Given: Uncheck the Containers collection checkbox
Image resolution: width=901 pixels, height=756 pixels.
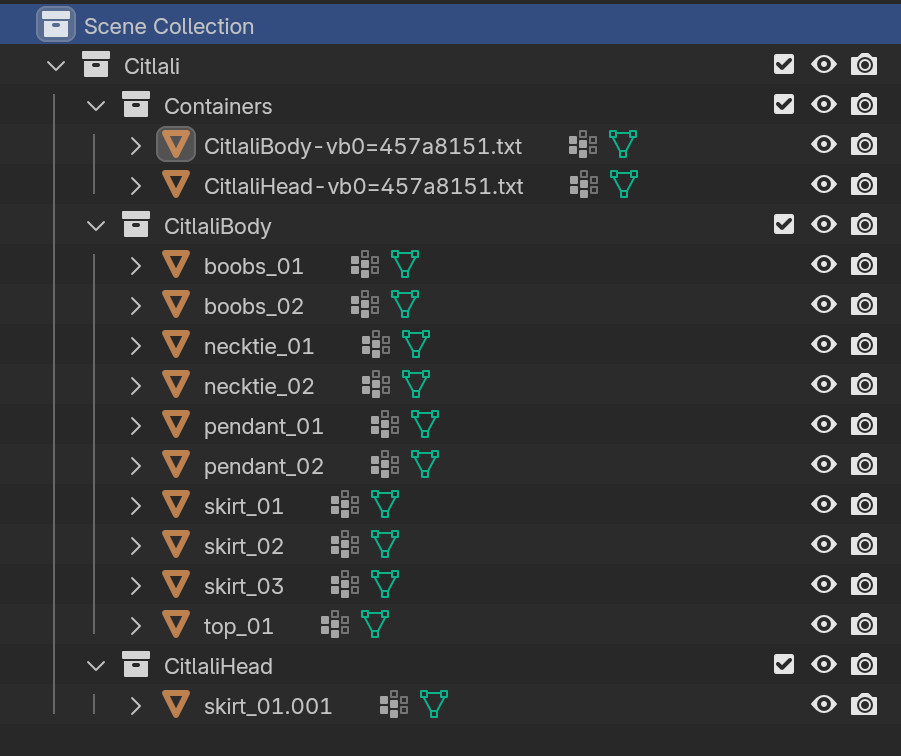Looking at the screenshot, I should pyautogui.click(x=783, y=104).
